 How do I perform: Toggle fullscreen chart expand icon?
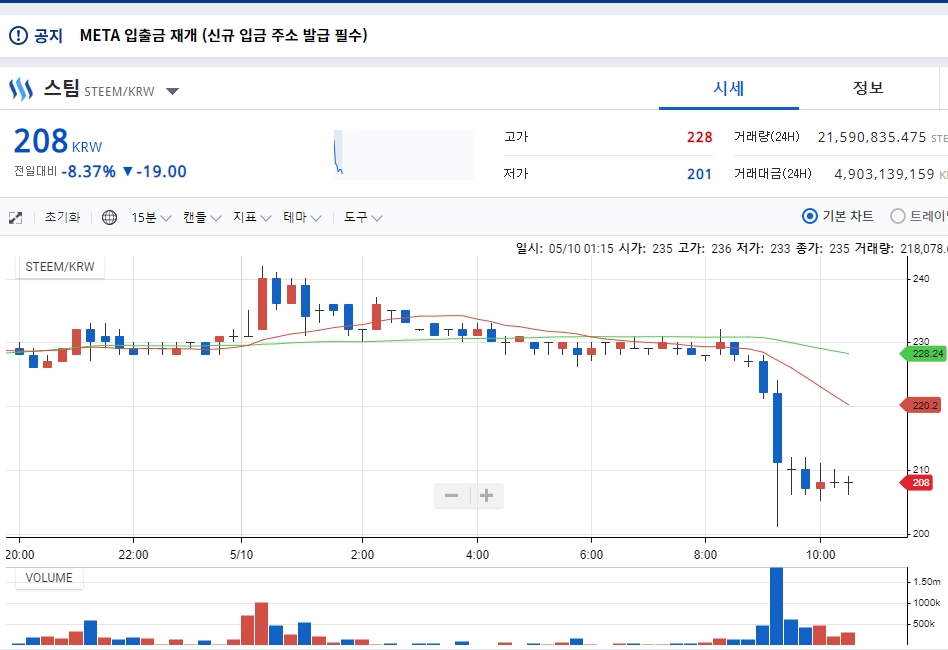(16, 218)
